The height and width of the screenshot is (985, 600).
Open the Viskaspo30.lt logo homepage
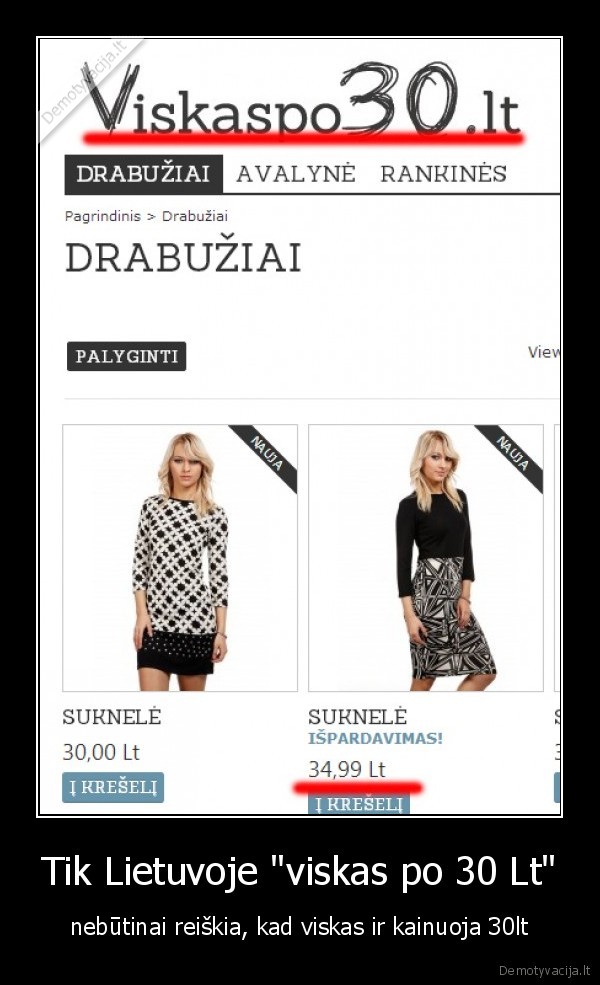302,99
